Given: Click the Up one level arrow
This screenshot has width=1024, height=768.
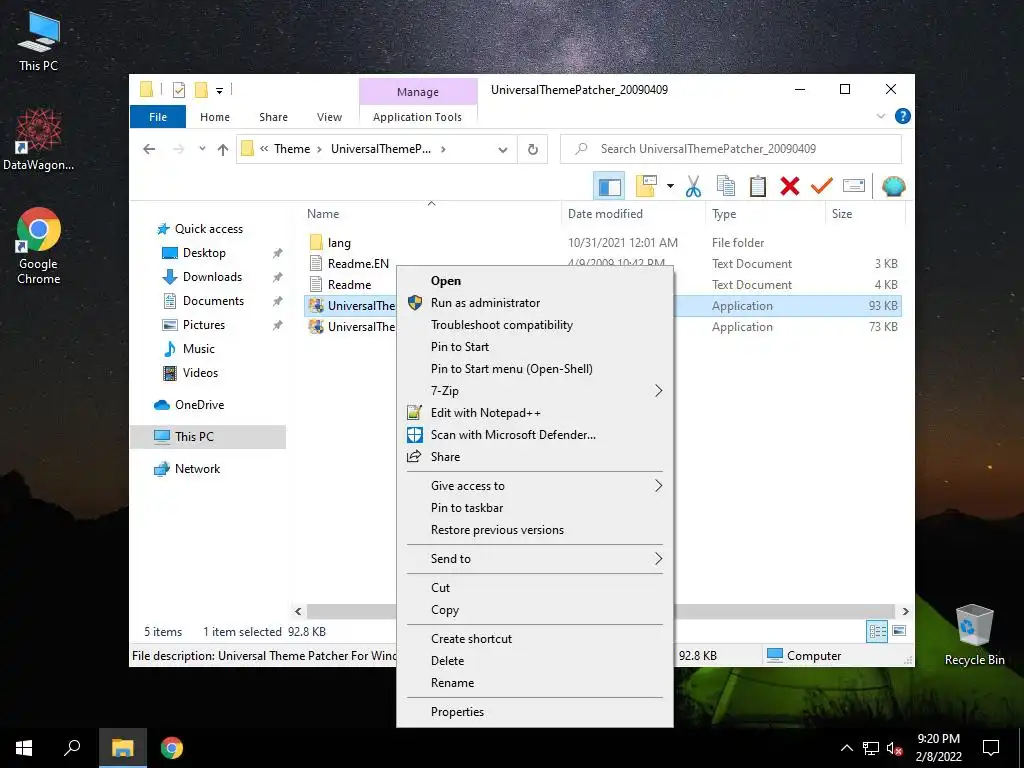Looking at the screenshot, I should click(x=223, y=150).
